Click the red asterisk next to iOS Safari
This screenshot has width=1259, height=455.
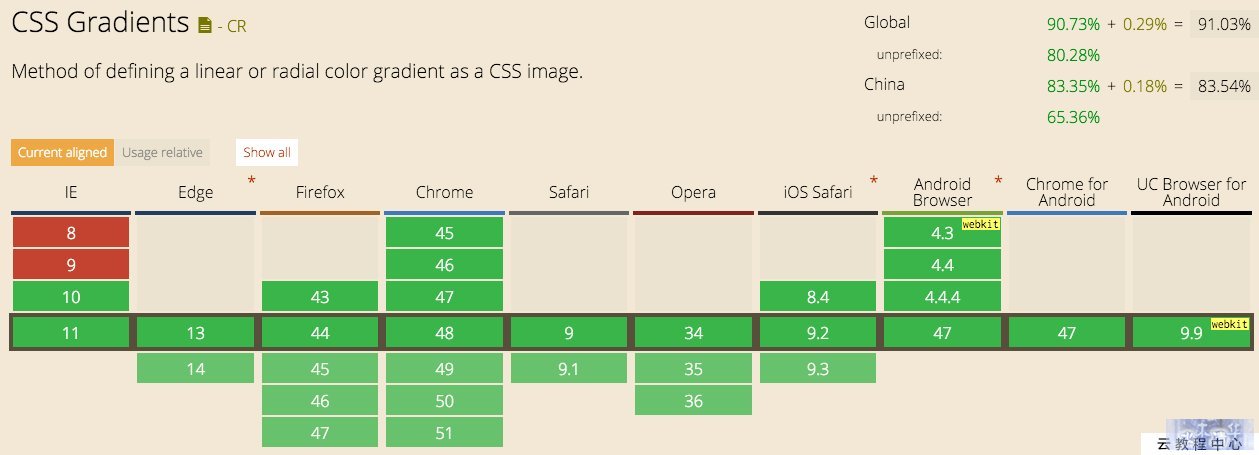[x=874, y=181]
